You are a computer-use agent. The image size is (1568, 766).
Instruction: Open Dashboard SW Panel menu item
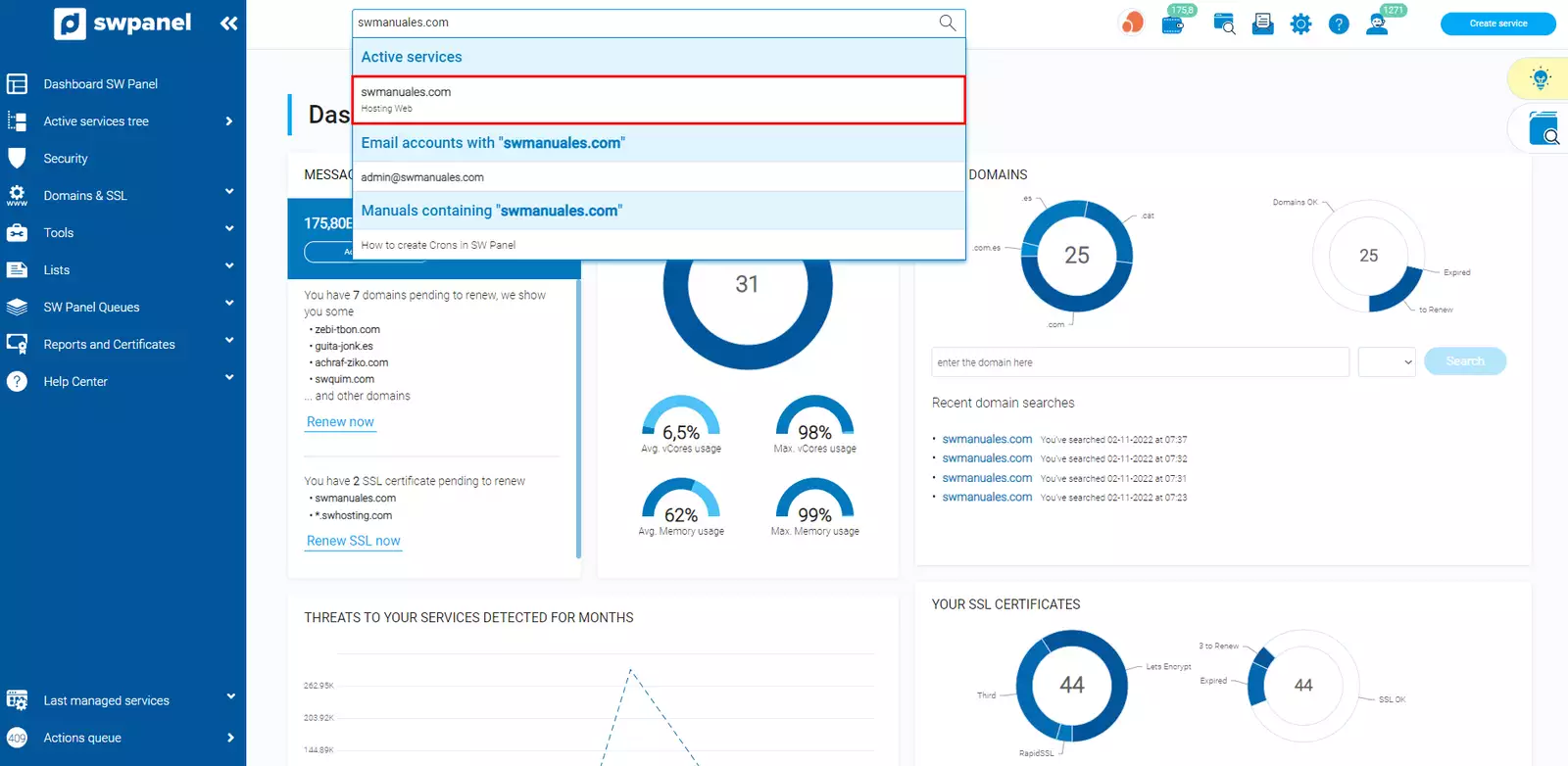coord(100,84)
